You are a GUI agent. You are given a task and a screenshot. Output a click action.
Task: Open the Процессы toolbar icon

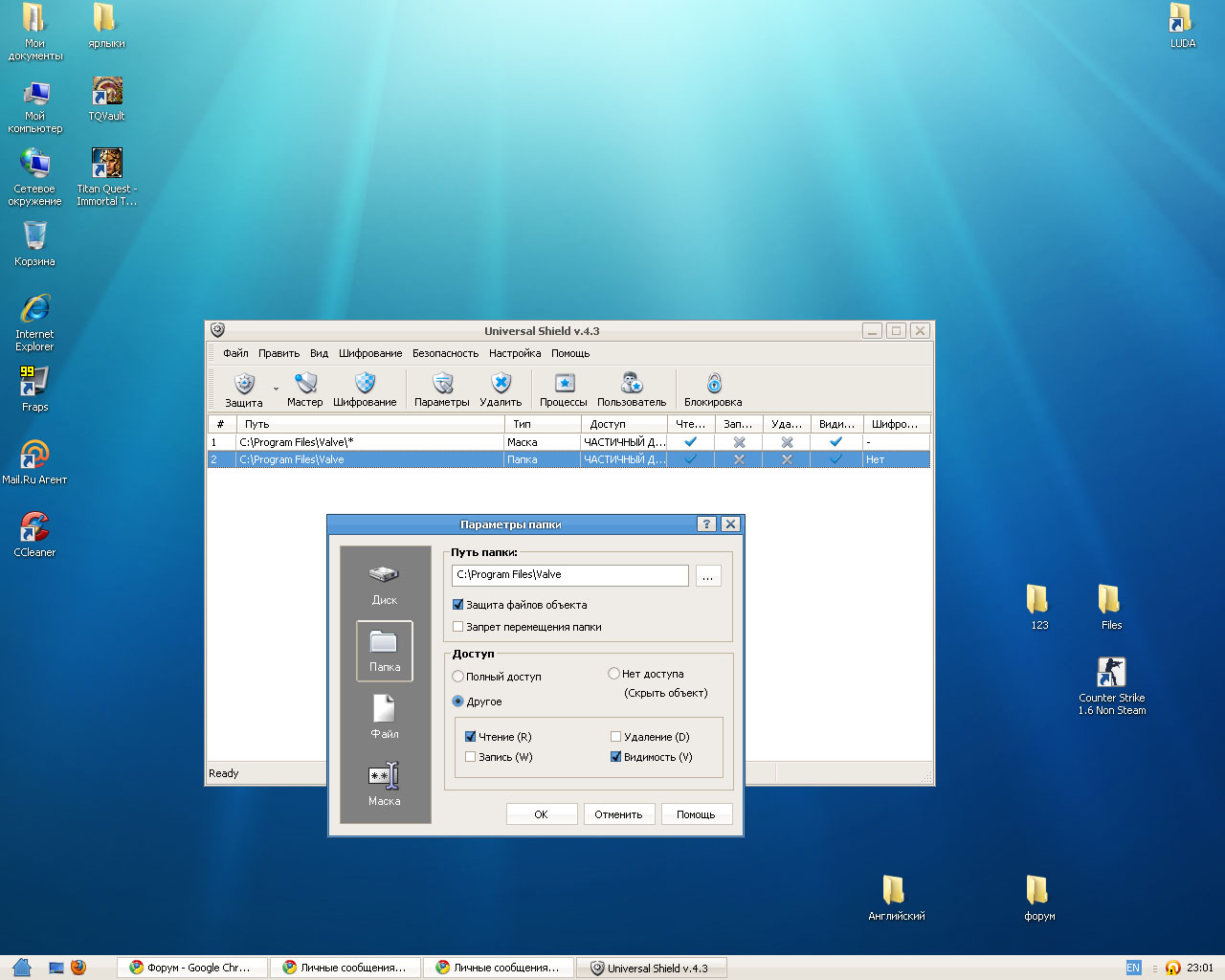(564, 390)
